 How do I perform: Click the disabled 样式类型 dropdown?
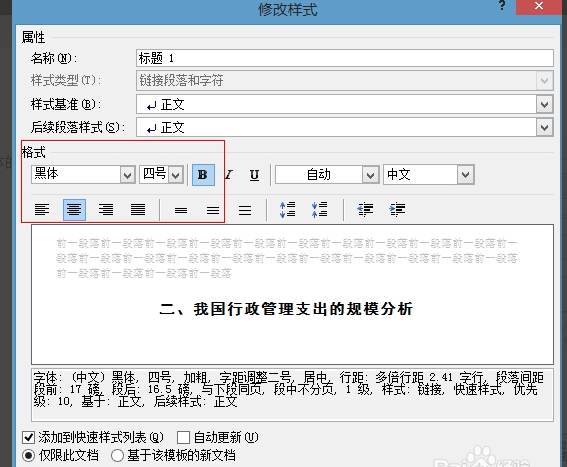point(345,80)
